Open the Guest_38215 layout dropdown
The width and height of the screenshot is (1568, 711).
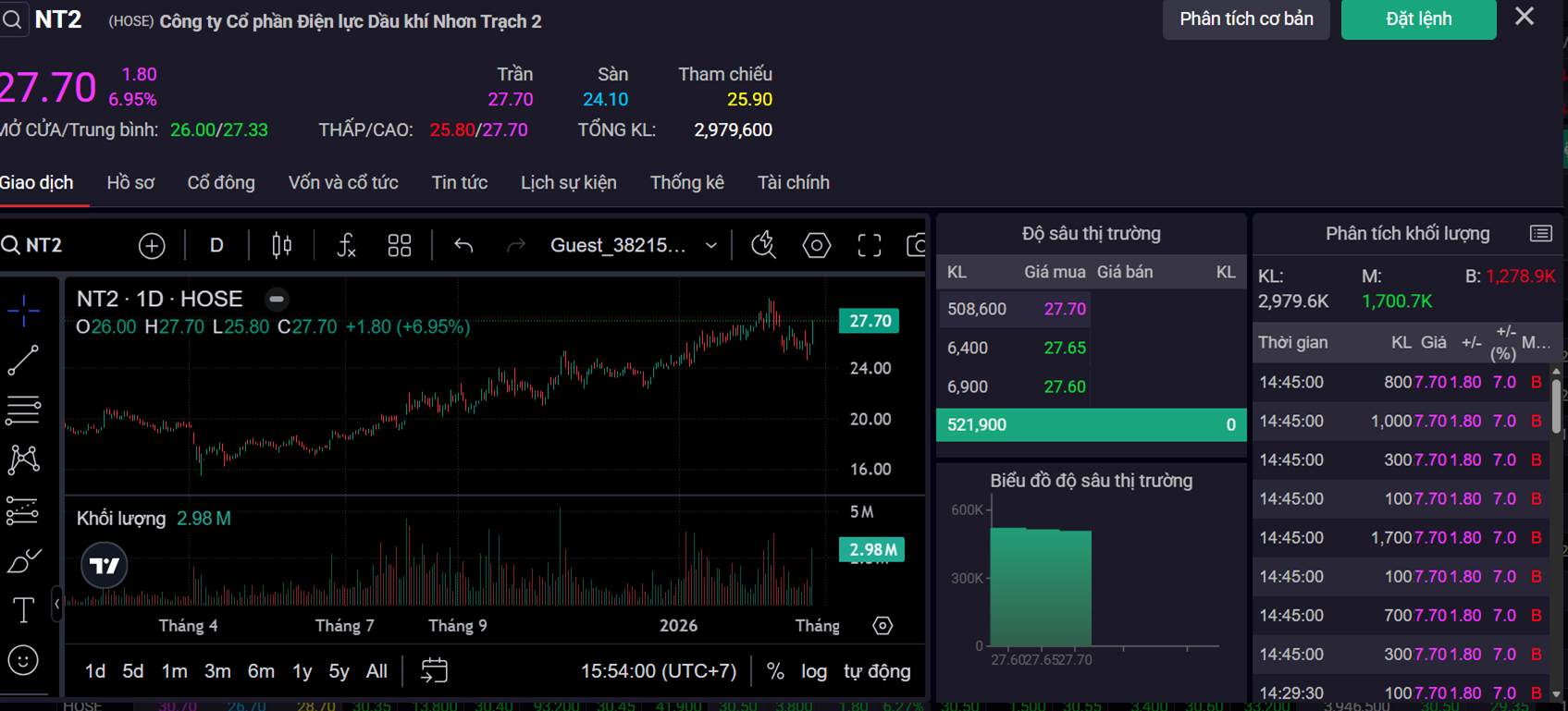coord(634,245)
